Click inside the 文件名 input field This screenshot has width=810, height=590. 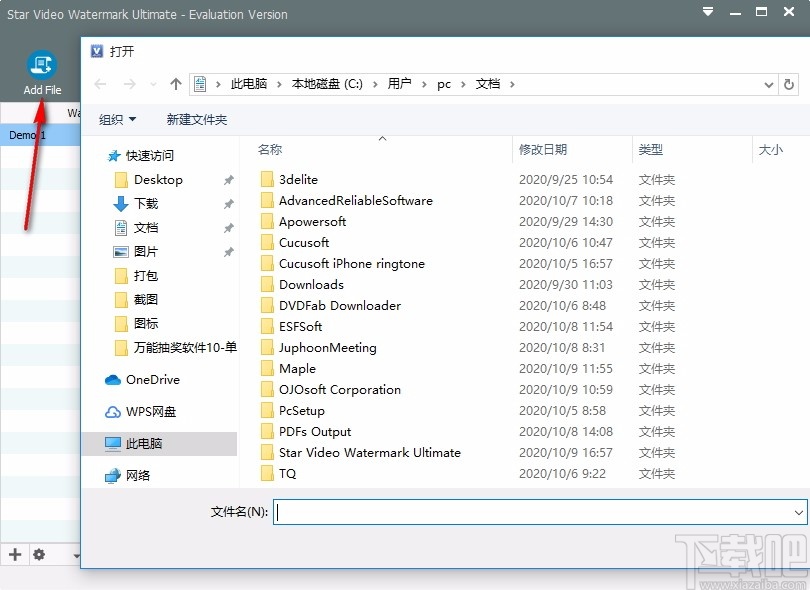click(x=530, y=511)
